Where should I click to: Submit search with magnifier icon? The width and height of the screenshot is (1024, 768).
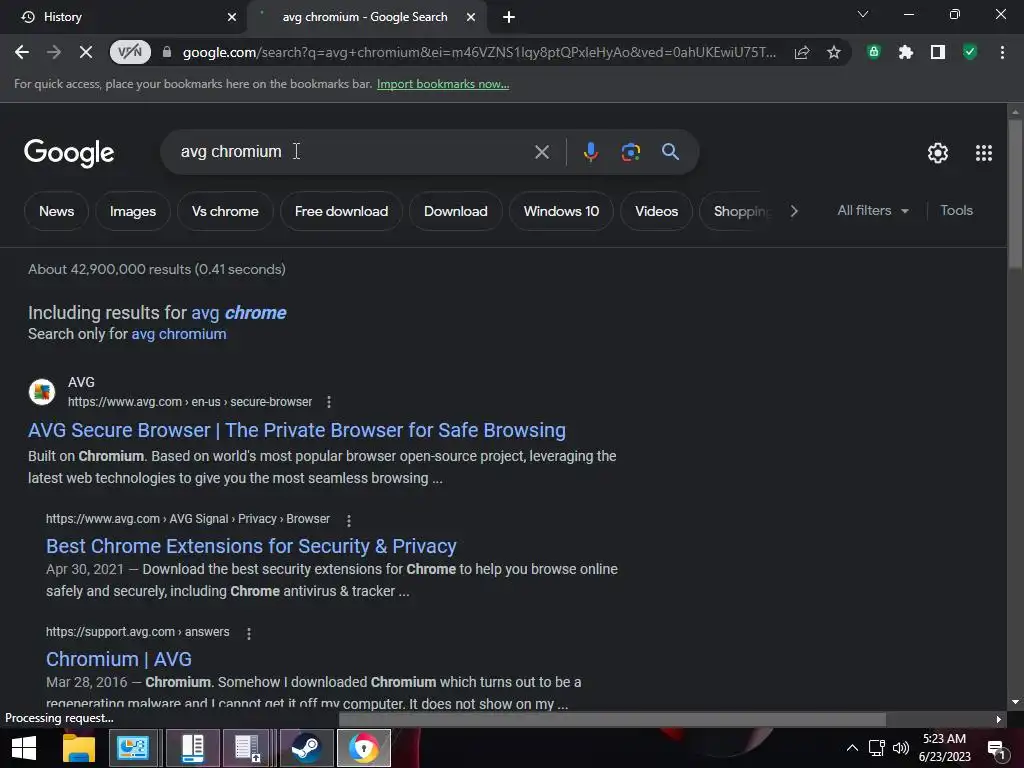(670, 152)
